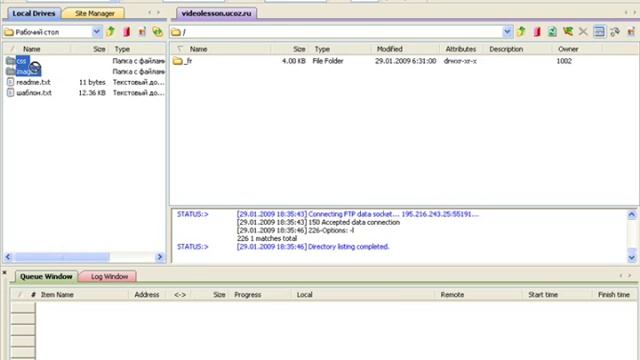Click readme.txt file icon
This screenshot has width=640, height=360.
tap(11, 82)
